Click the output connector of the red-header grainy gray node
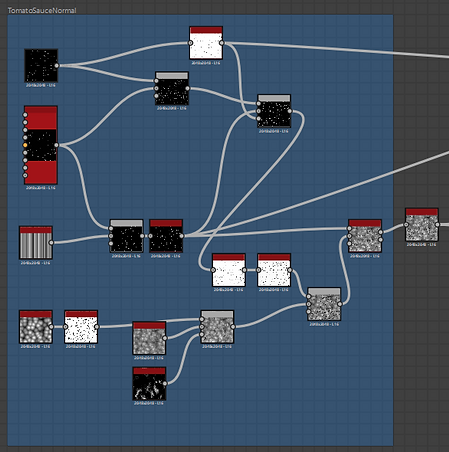The width and height of the screenshot is (449, 452). [x=165, y=338]
